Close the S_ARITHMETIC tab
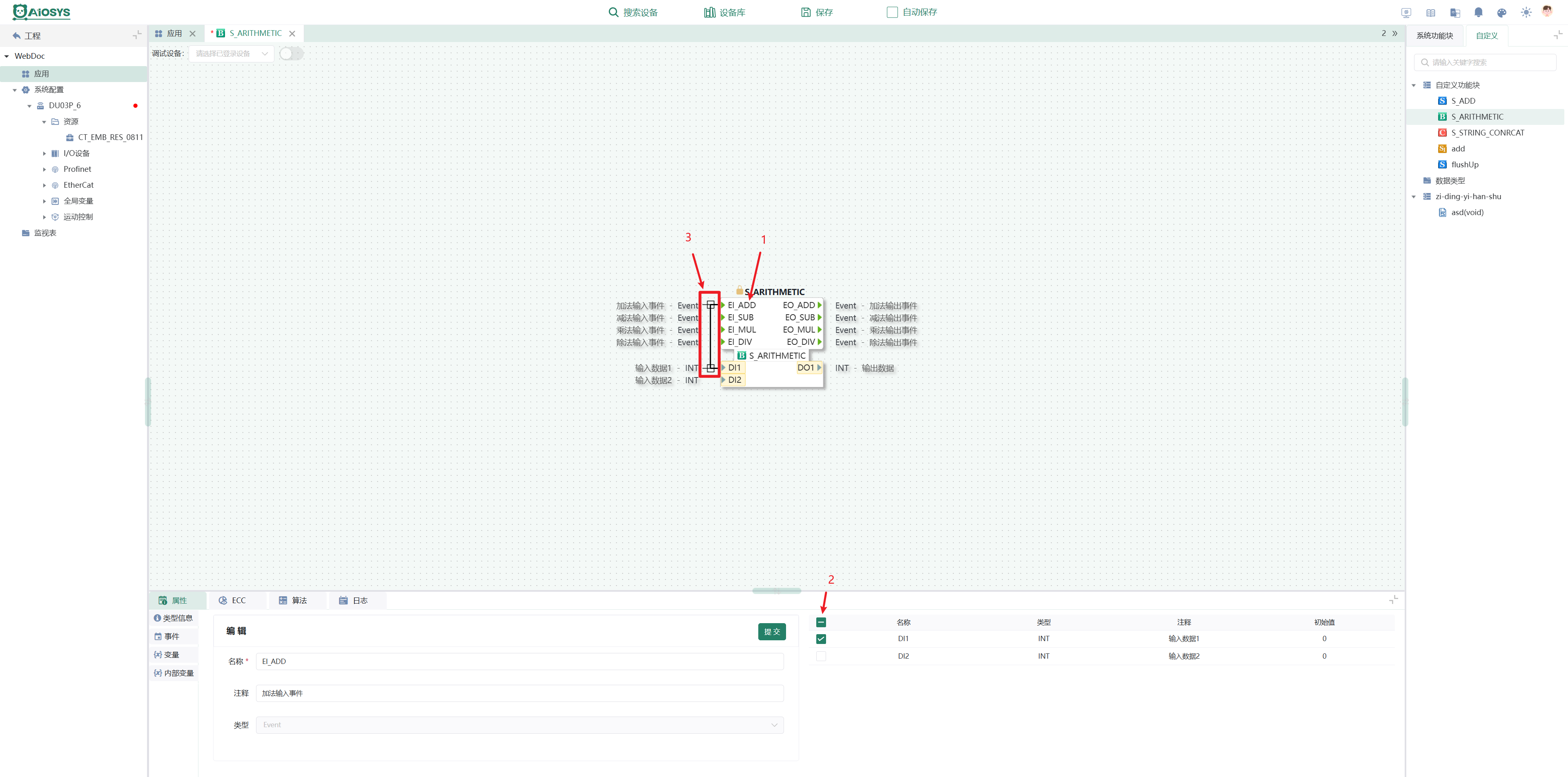The width and height of the screenshot is (1568, 777). coord(292,33)
